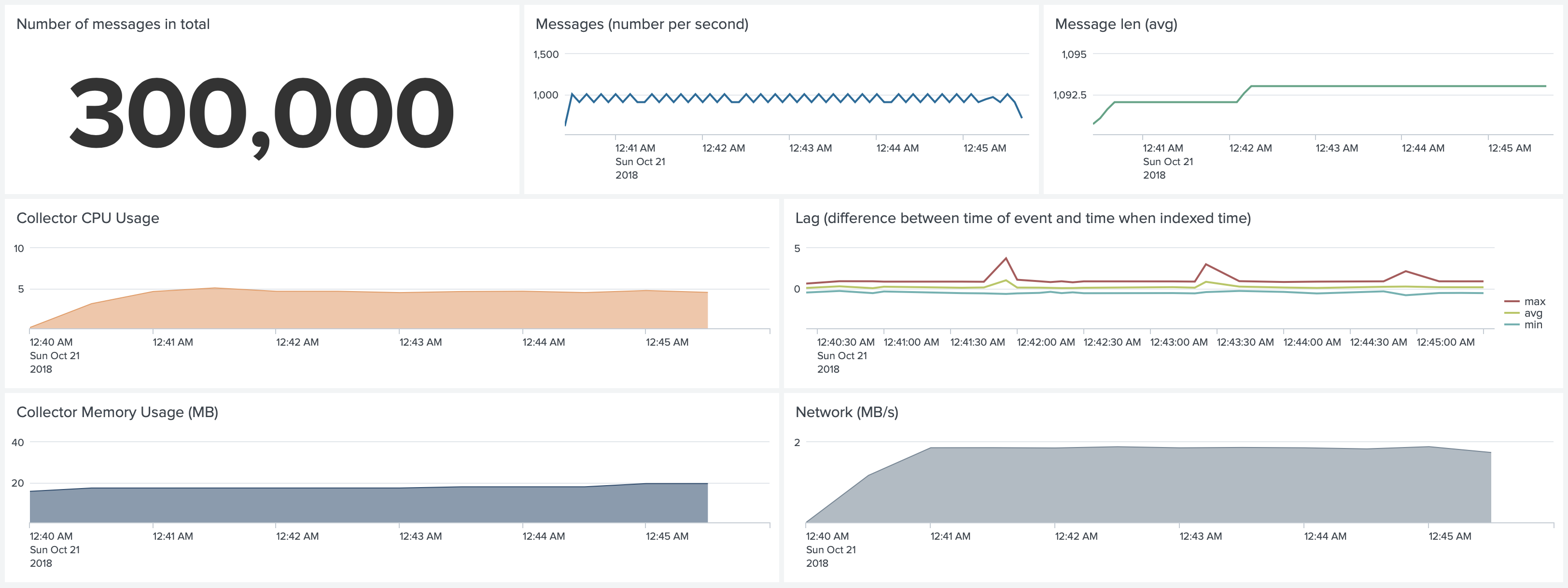Image resolution: width=1568 pixels, height=588 pixels.
Task: Click the 12:44 AM tick on the network chart
Action: pos(1325,536)
